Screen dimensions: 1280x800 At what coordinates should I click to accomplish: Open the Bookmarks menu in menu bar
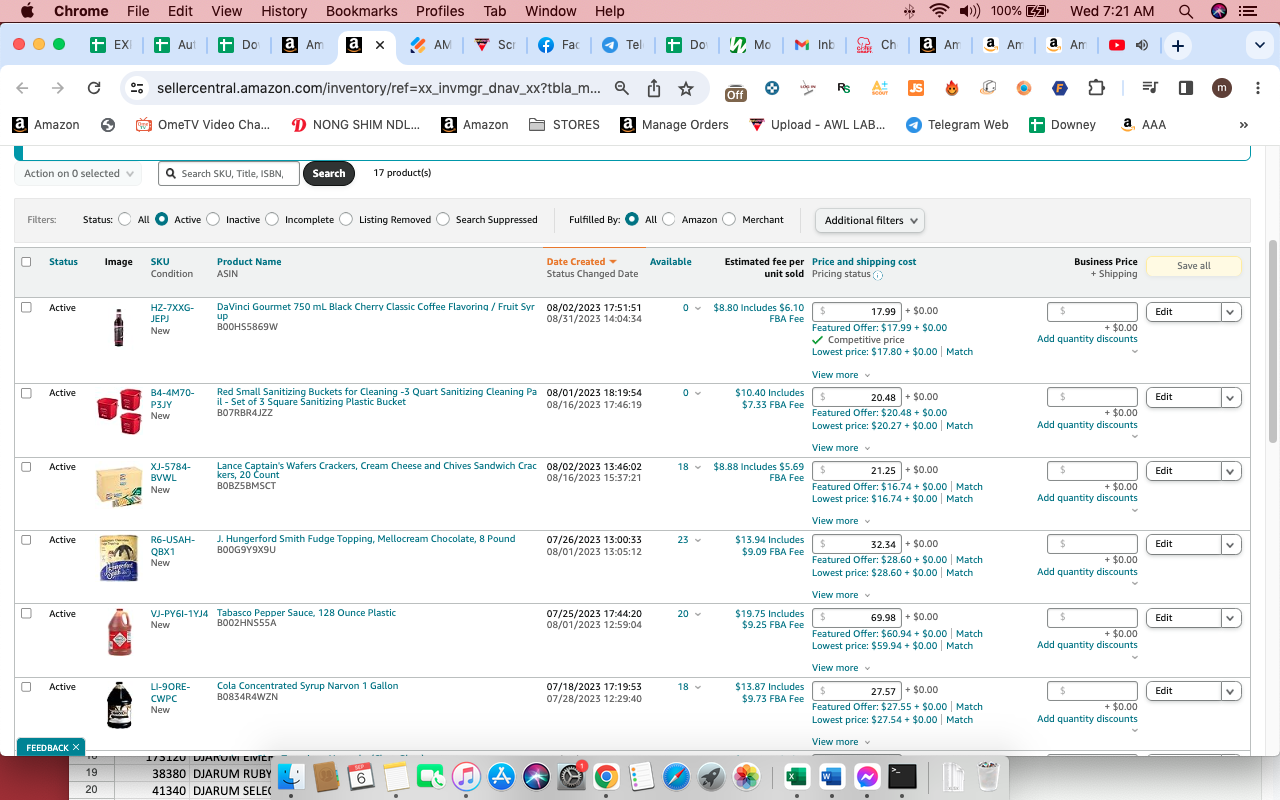pyautogui.click(x=361, y=11)
